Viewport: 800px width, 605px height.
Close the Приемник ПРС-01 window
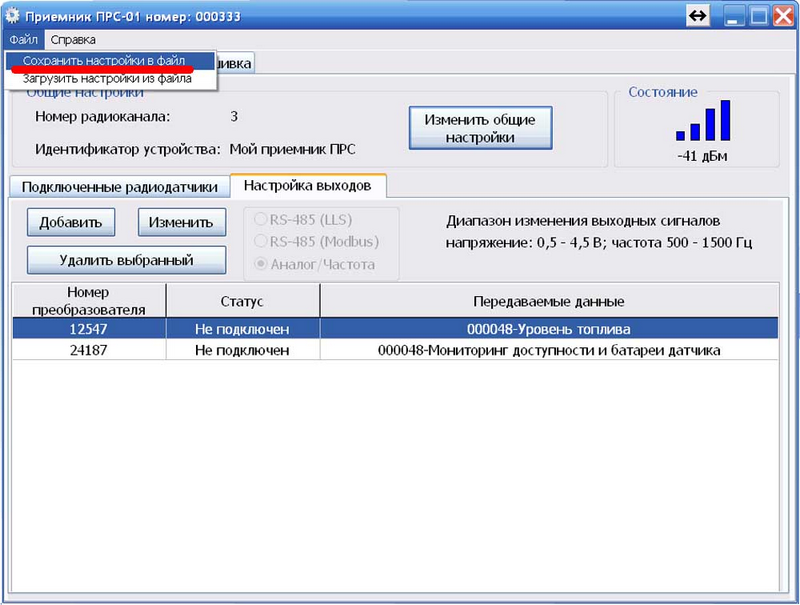point(783,16)
